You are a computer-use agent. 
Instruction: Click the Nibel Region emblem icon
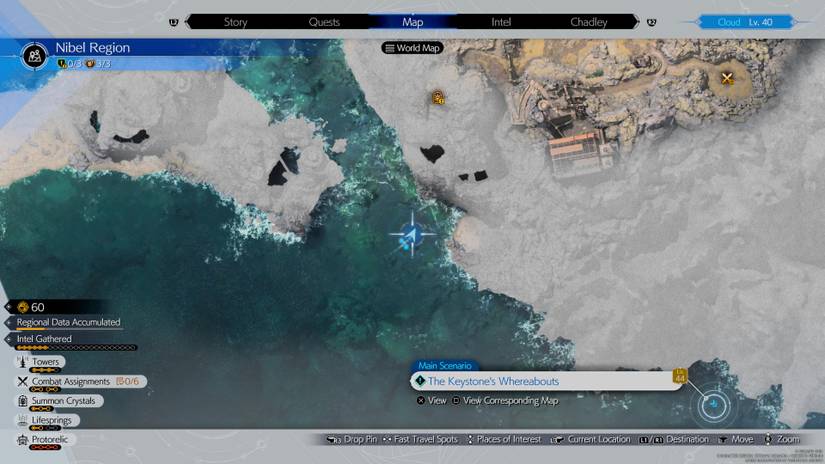(x=36, y=55)
